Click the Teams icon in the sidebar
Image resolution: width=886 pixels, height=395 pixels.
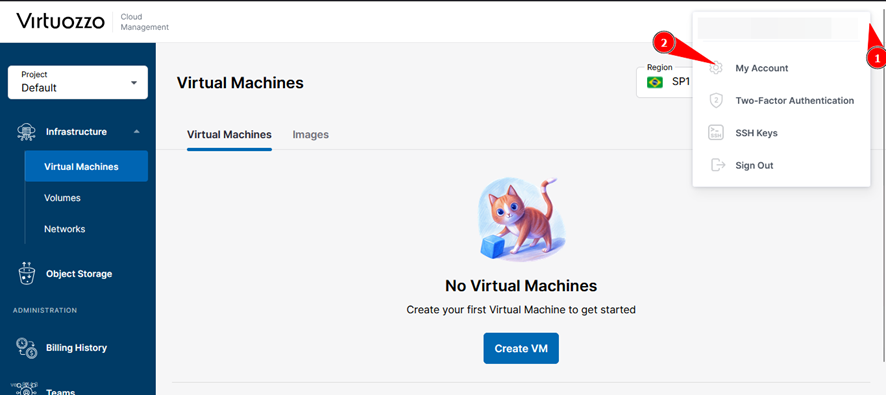point(27,390)
